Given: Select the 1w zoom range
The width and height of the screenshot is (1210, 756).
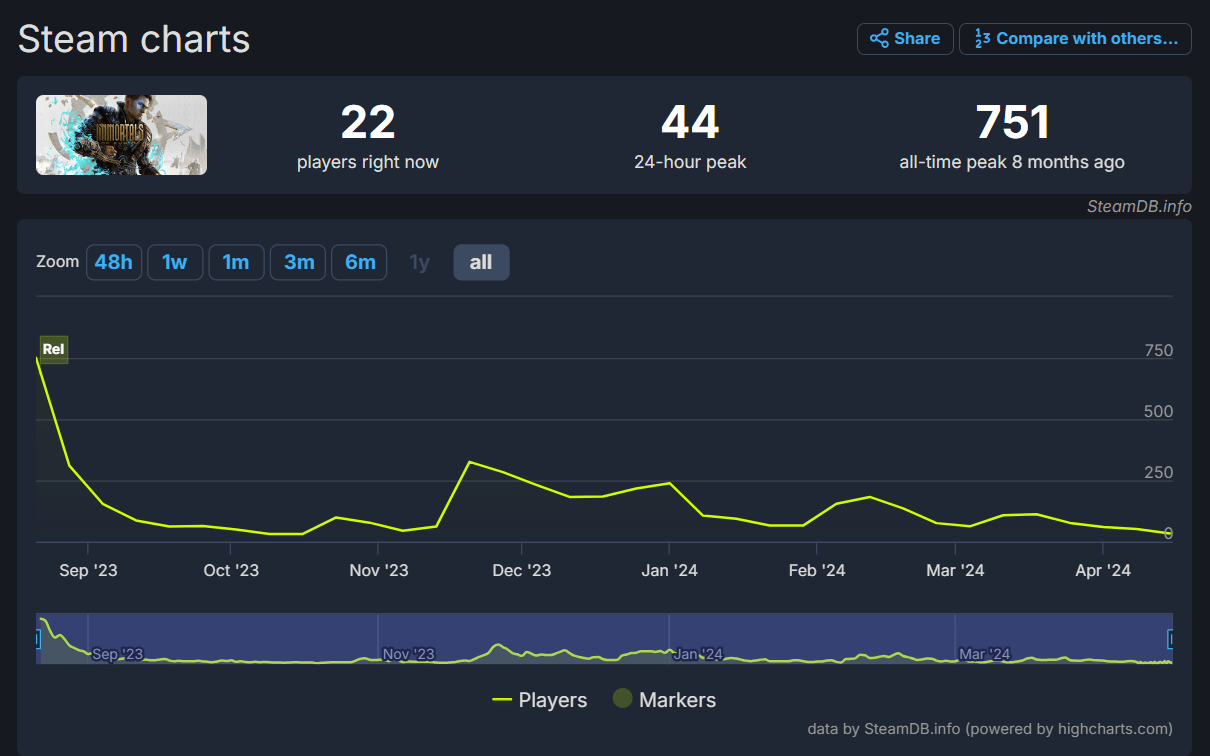Looking at the screenshot, I should pyautogui.click(x=175, y=262).
